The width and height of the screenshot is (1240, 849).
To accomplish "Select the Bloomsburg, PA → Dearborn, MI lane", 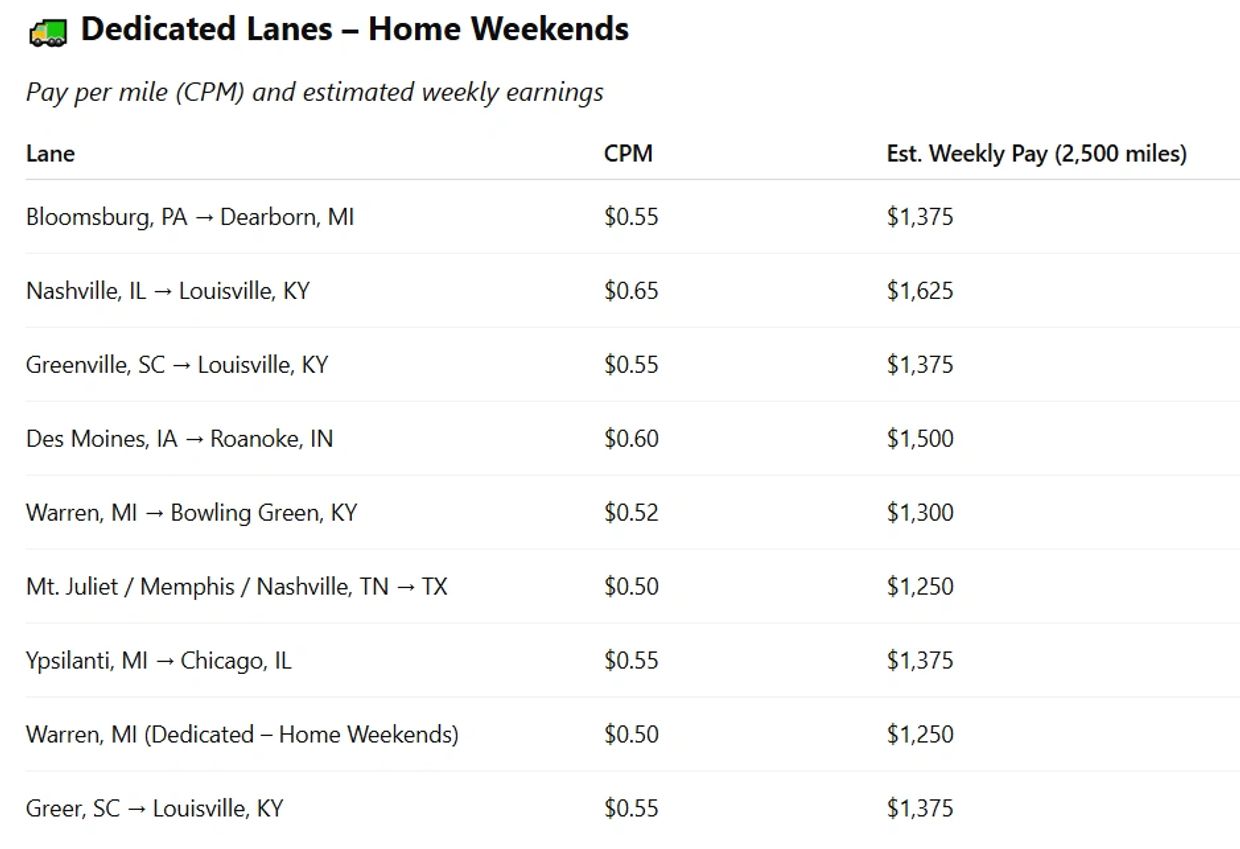I will tap(190, 217).
